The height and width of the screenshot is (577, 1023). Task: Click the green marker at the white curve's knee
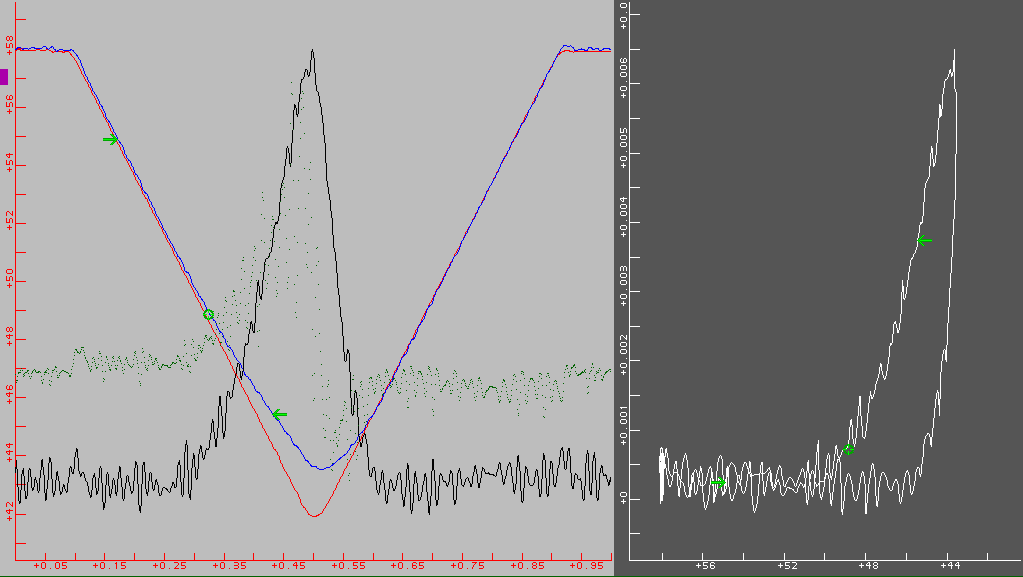pyautogui.click(x=847, y=449)
